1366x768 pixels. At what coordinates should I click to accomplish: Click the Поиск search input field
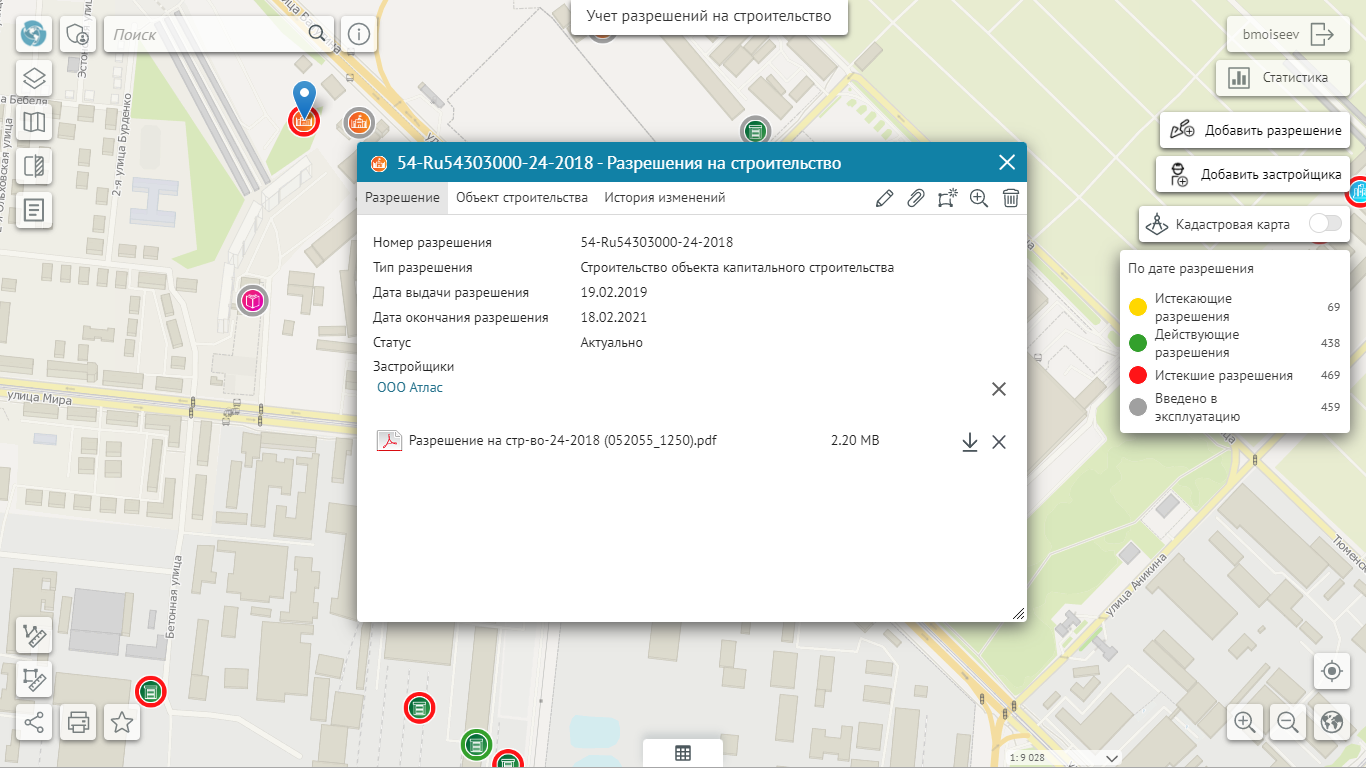click(x=208, y=34)
